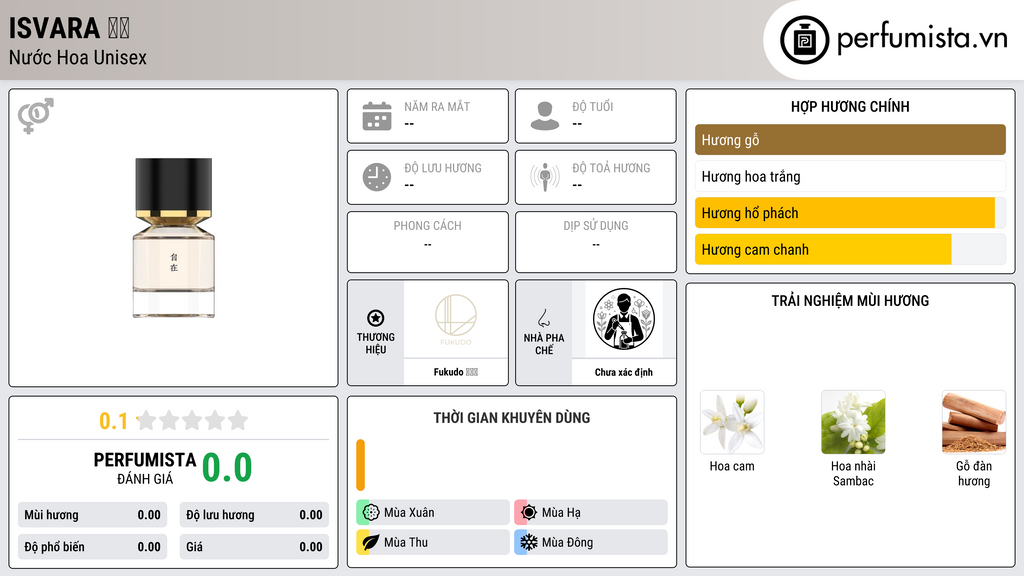
Task: Click the Phong cách card
Action: (428, 242)
